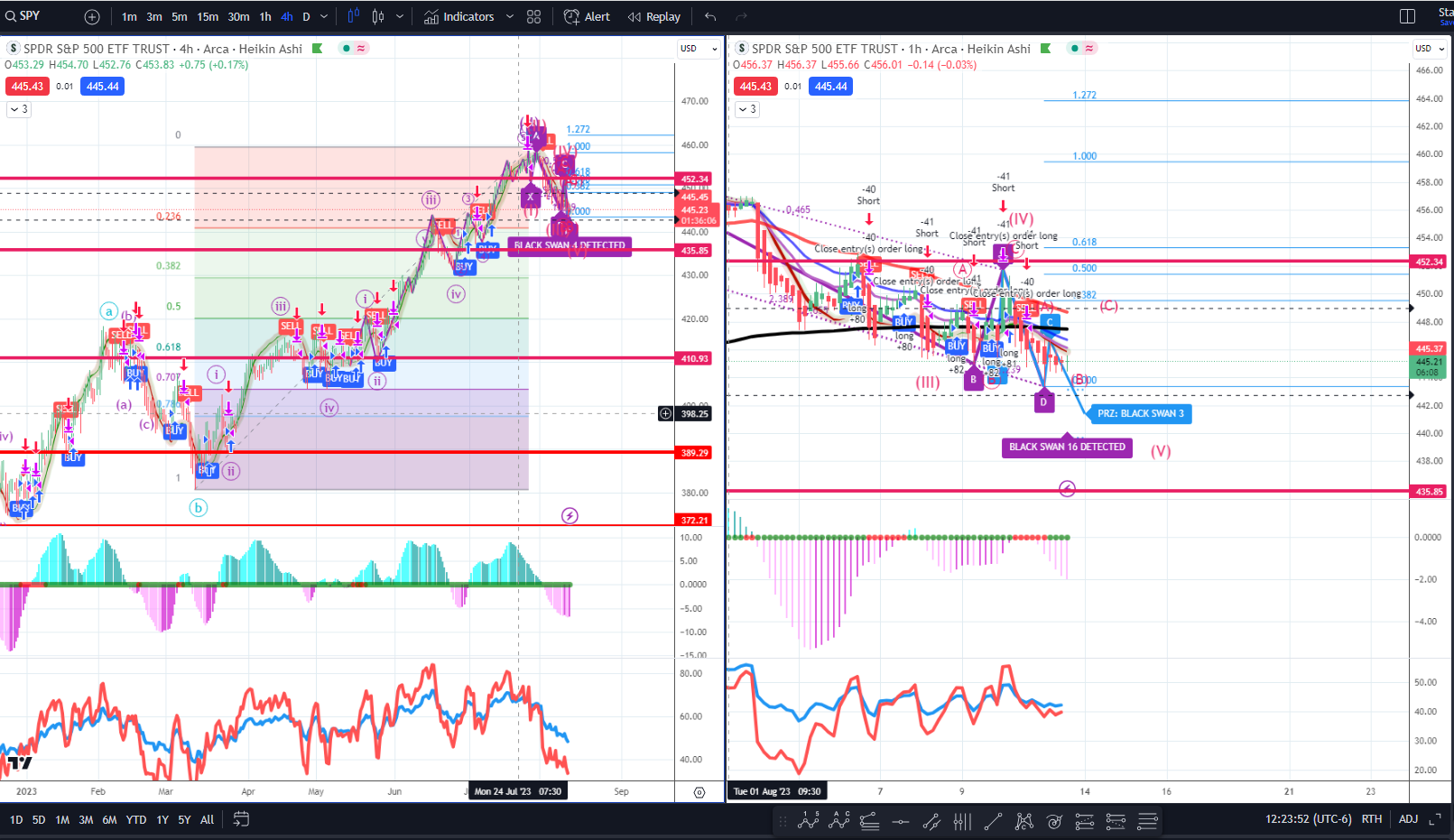This screenshot has width=1454, height=840.
Task: Click right chart blue buy price 445.44
Action: point(831,87)
